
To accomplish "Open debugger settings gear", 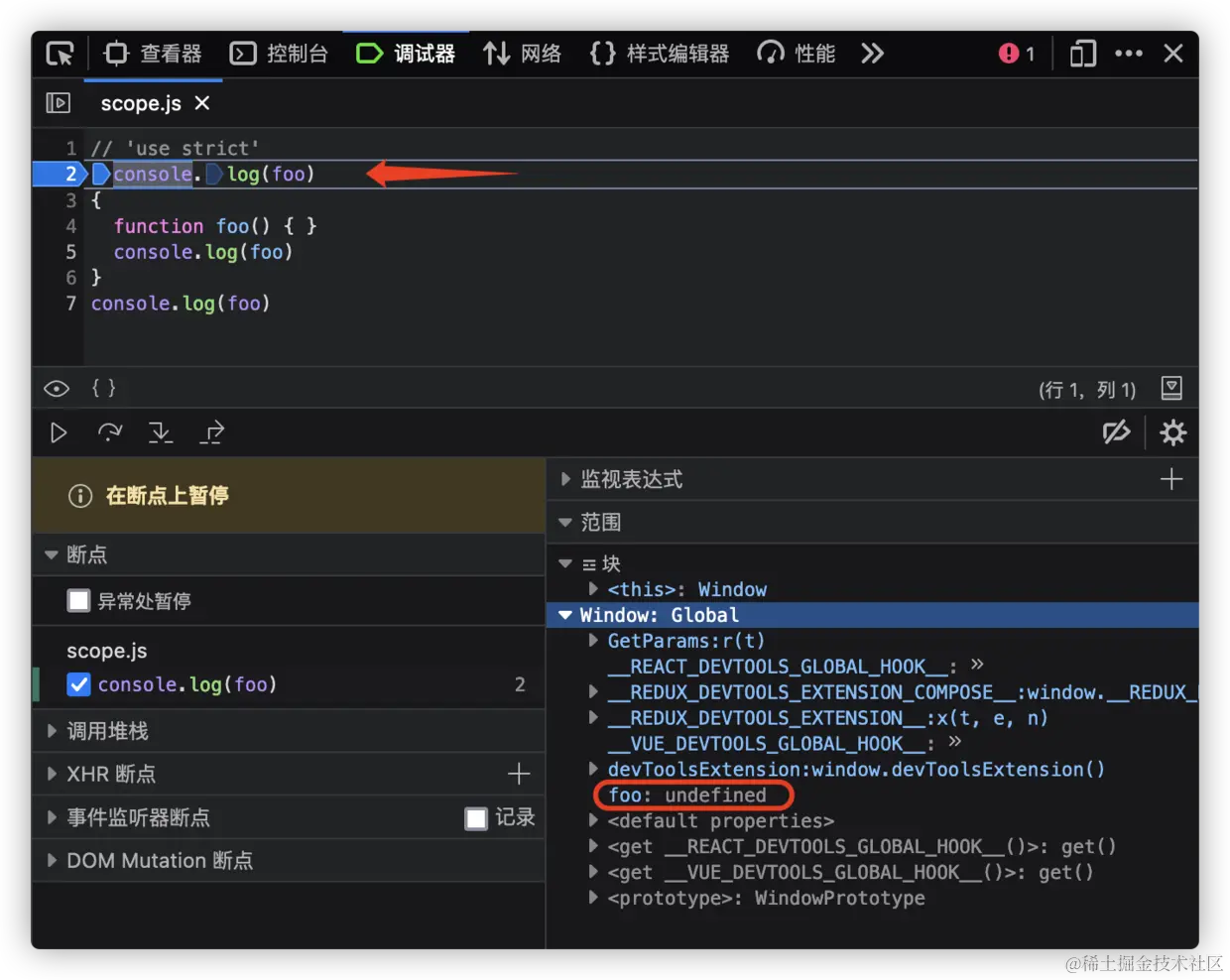I will click(1172, 432).
